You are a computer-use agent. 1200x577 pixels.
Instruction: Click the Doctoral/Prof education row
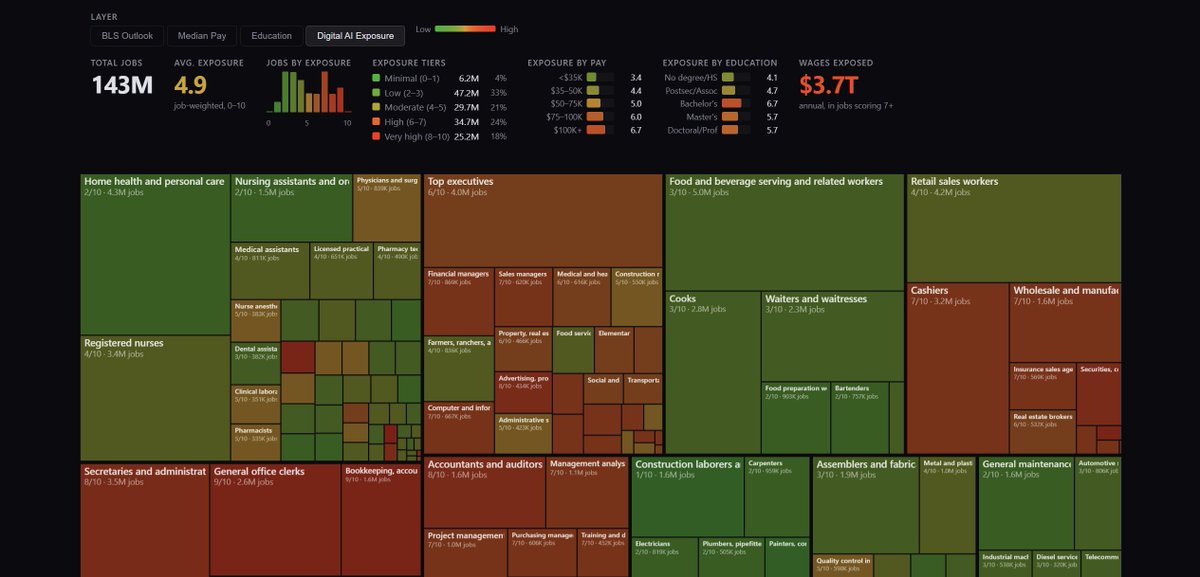pyautogui.click(x=720, y=130)
